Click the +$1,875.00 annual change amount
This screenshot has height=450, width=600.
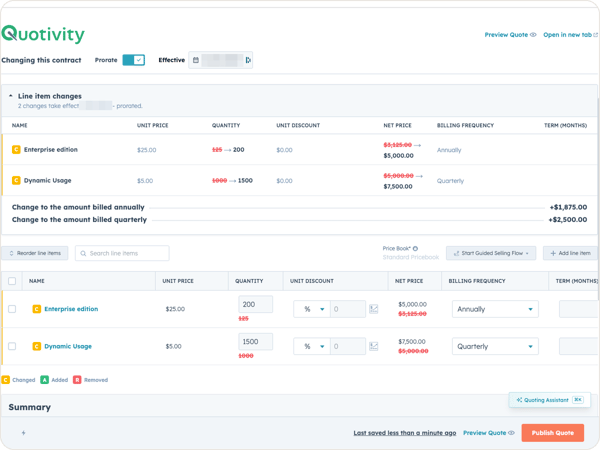coord(568,207)
